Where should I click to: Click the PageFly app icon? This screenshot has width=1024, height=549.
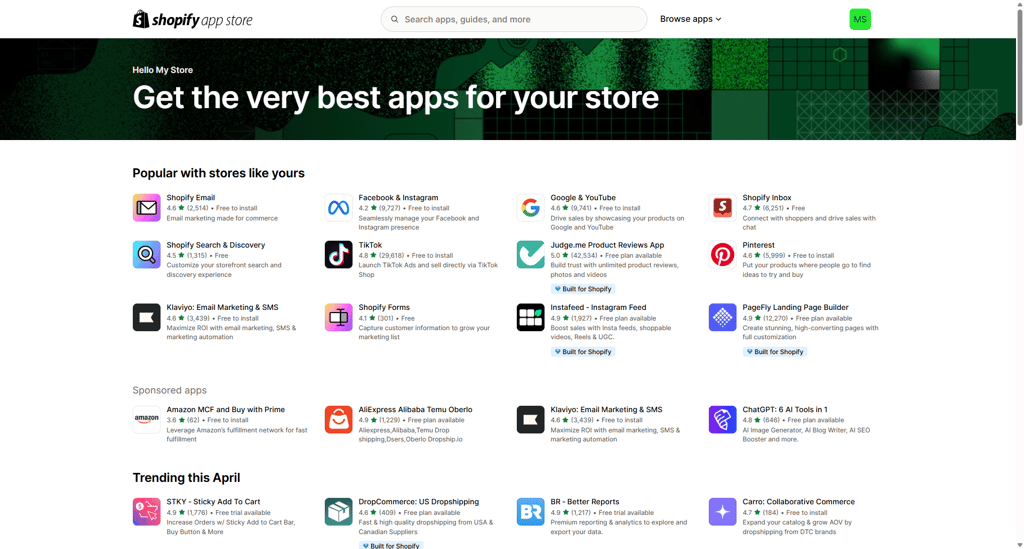coord(722,317)
